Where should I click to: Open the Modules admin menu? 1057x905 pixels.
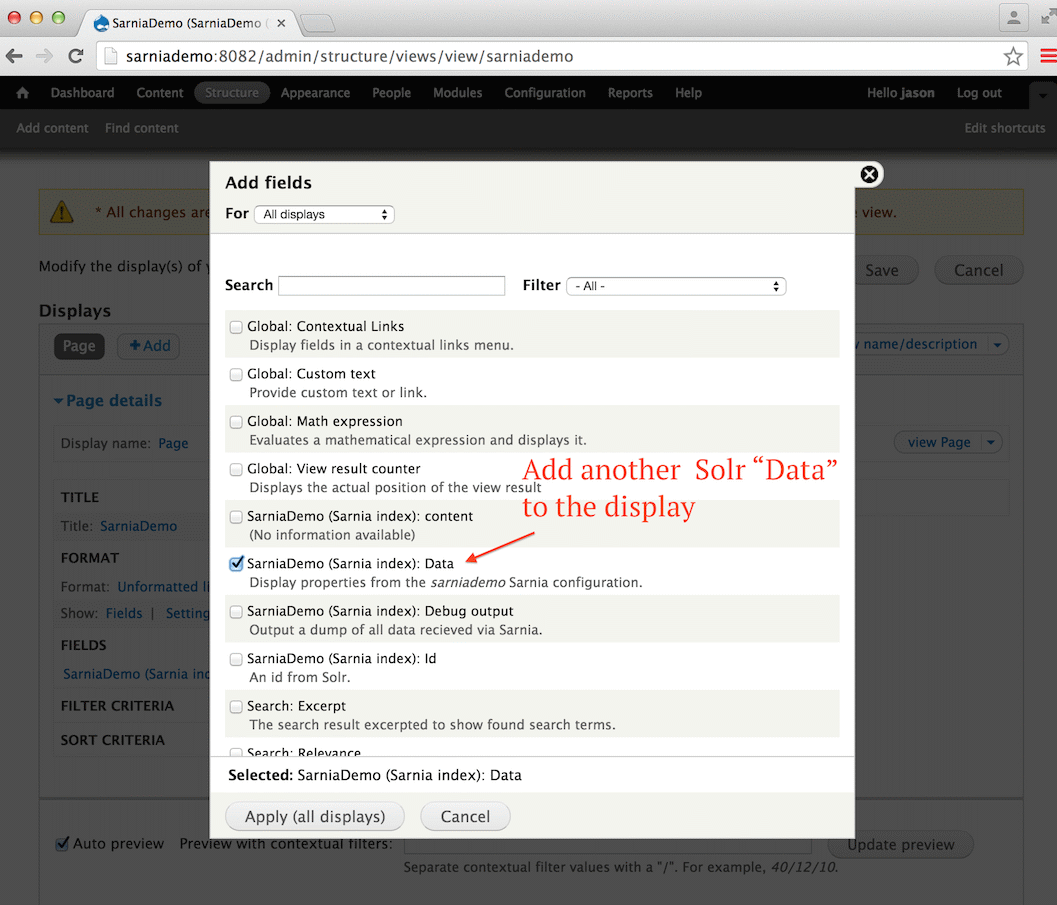point(457,93)
